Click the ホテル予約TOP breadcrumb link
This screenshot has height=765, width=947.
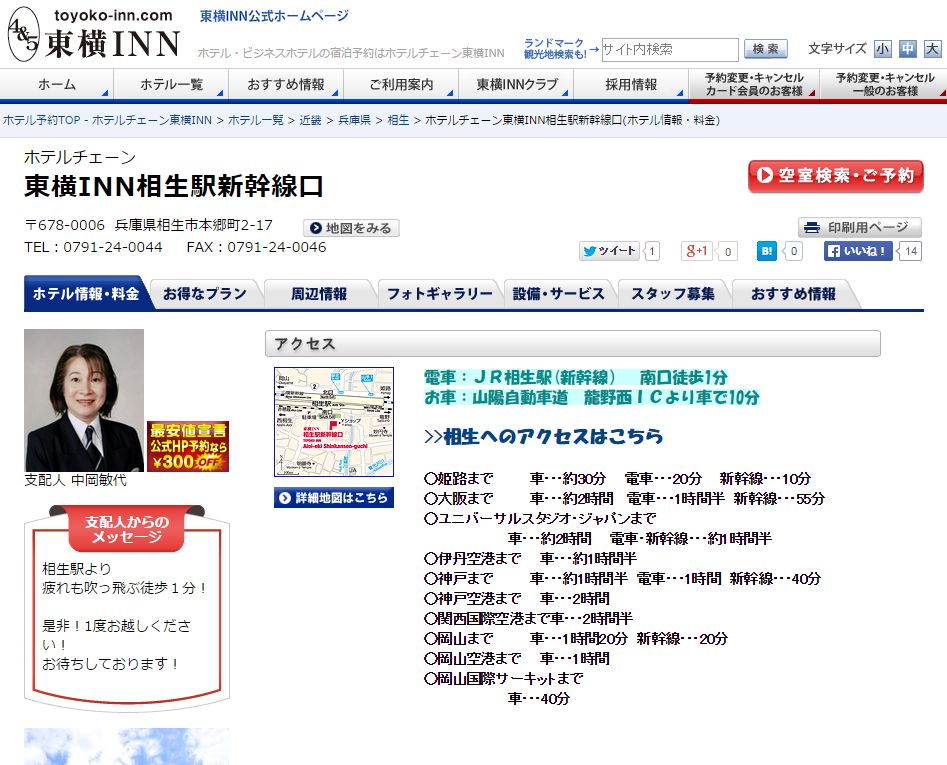108,120
